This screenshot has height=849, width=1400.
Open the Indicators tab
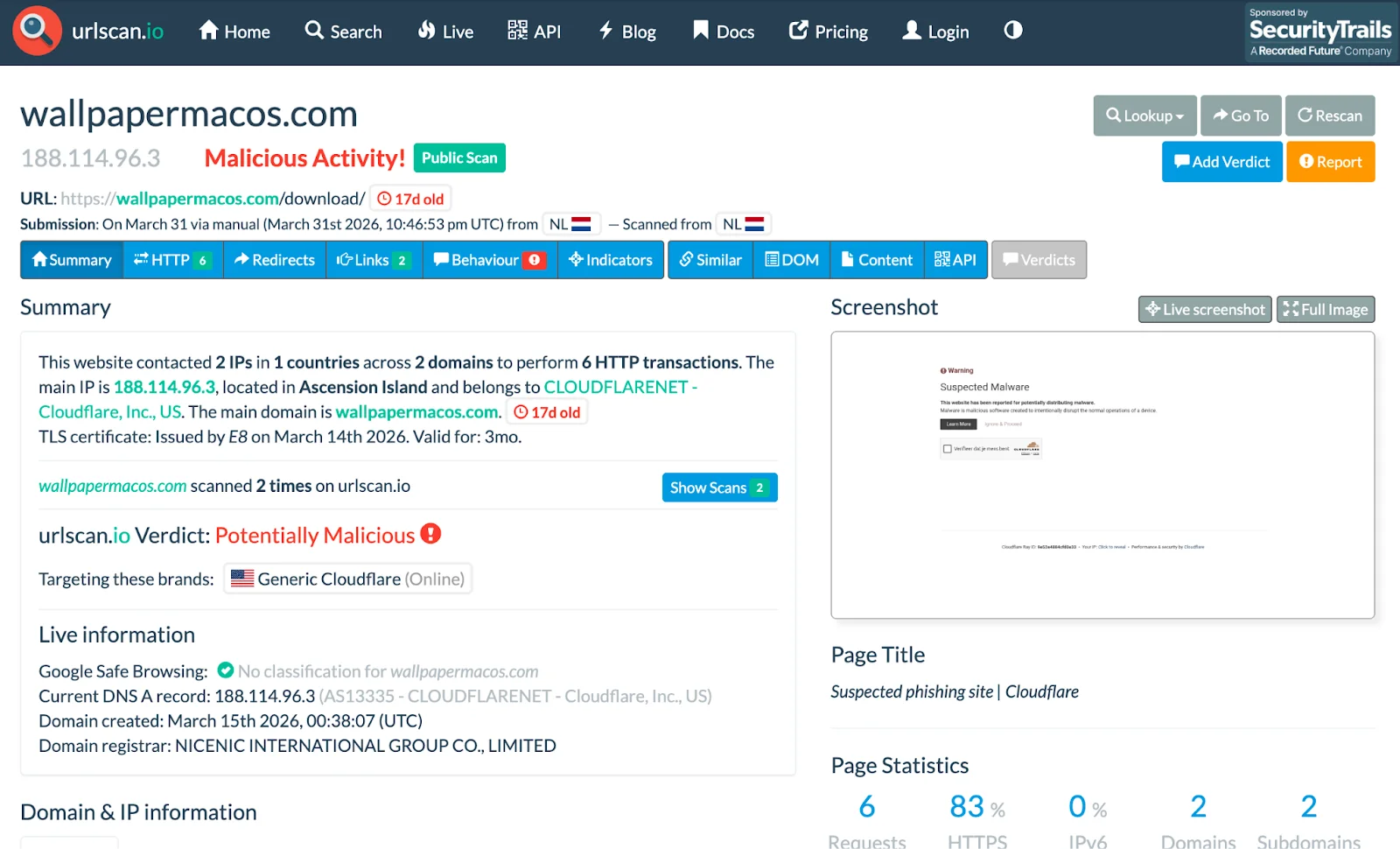coord(611,260)
